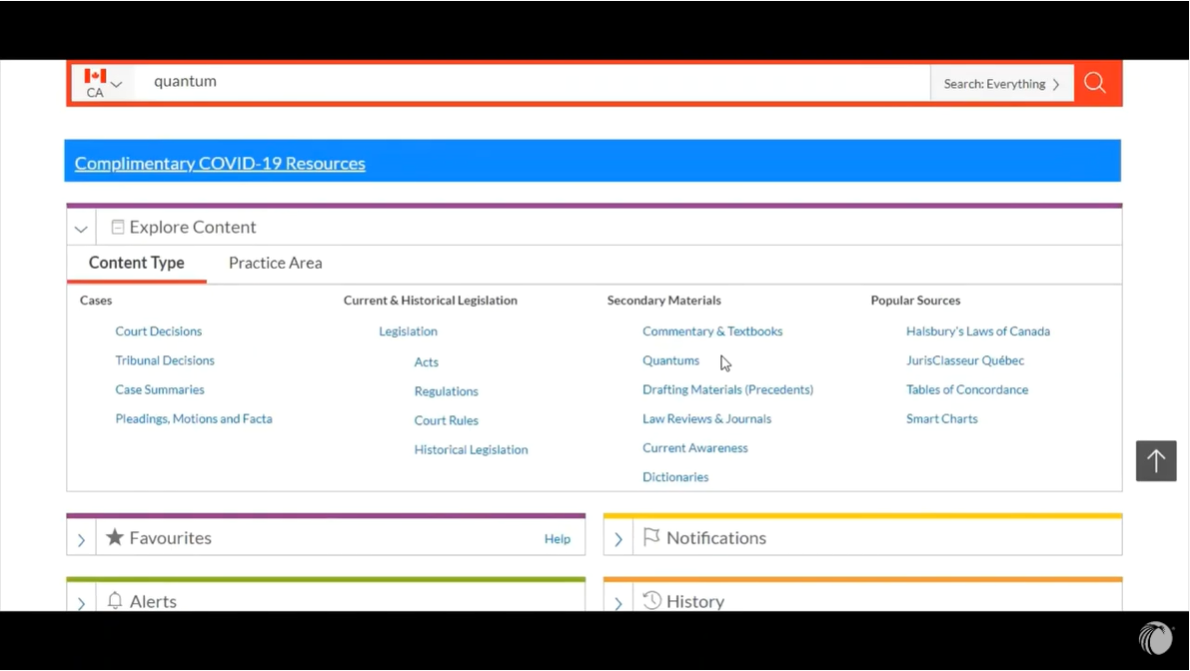Image resolution: width=1190 pixels, height=671 pixels.
Task: Click the orange search magnifier button
Action: 1096,83
